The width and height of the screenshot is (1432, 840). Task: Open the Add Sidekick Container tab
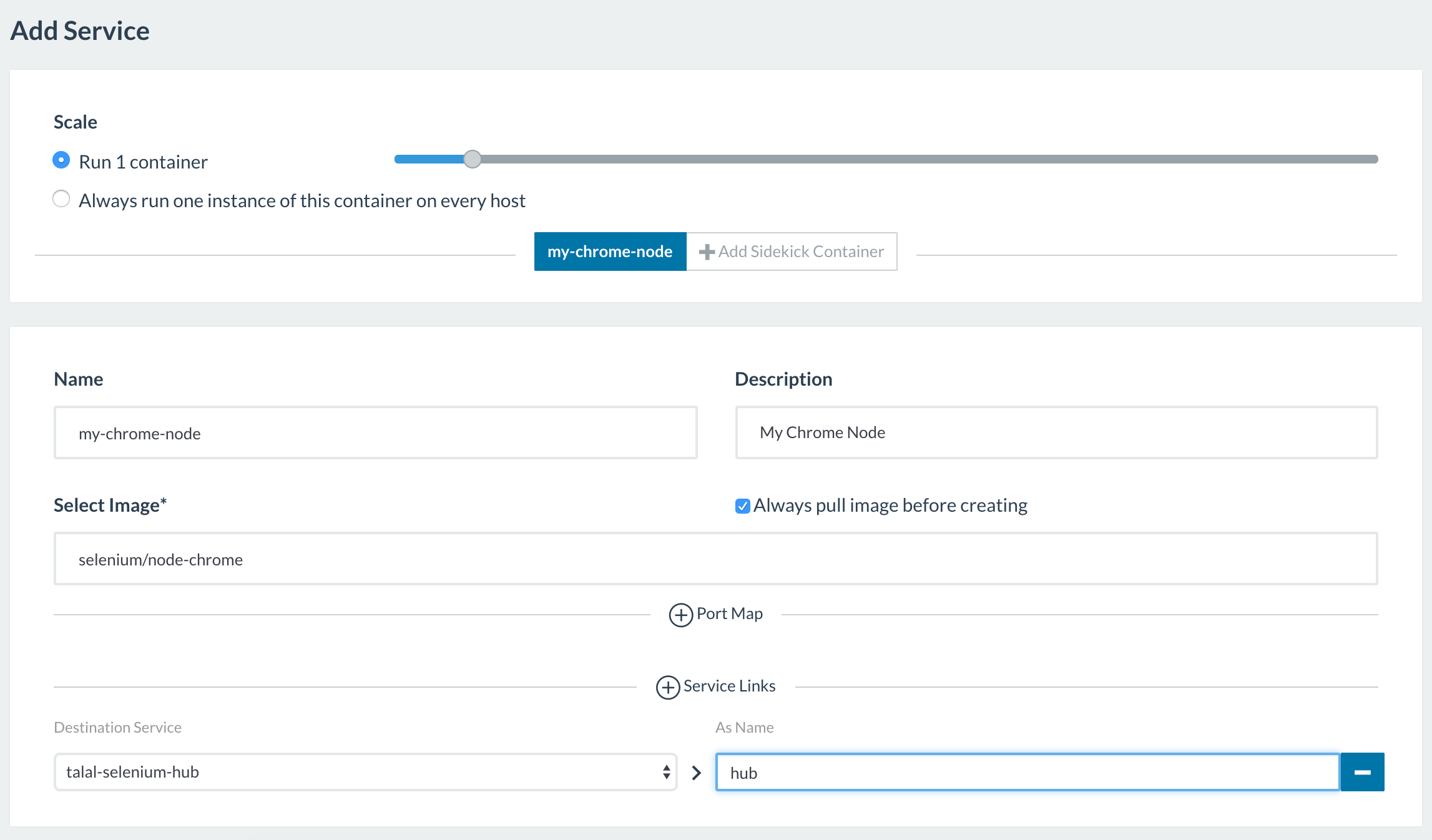[800, 252]
